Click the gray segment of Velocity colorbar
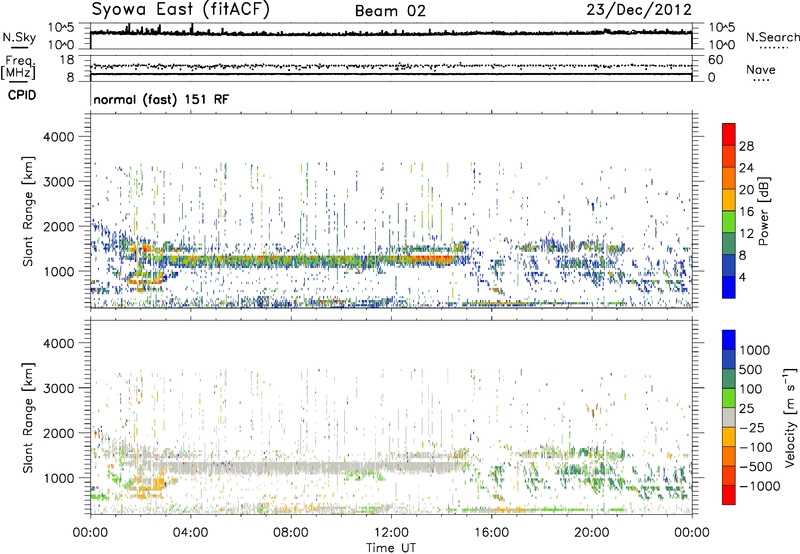 729,418
